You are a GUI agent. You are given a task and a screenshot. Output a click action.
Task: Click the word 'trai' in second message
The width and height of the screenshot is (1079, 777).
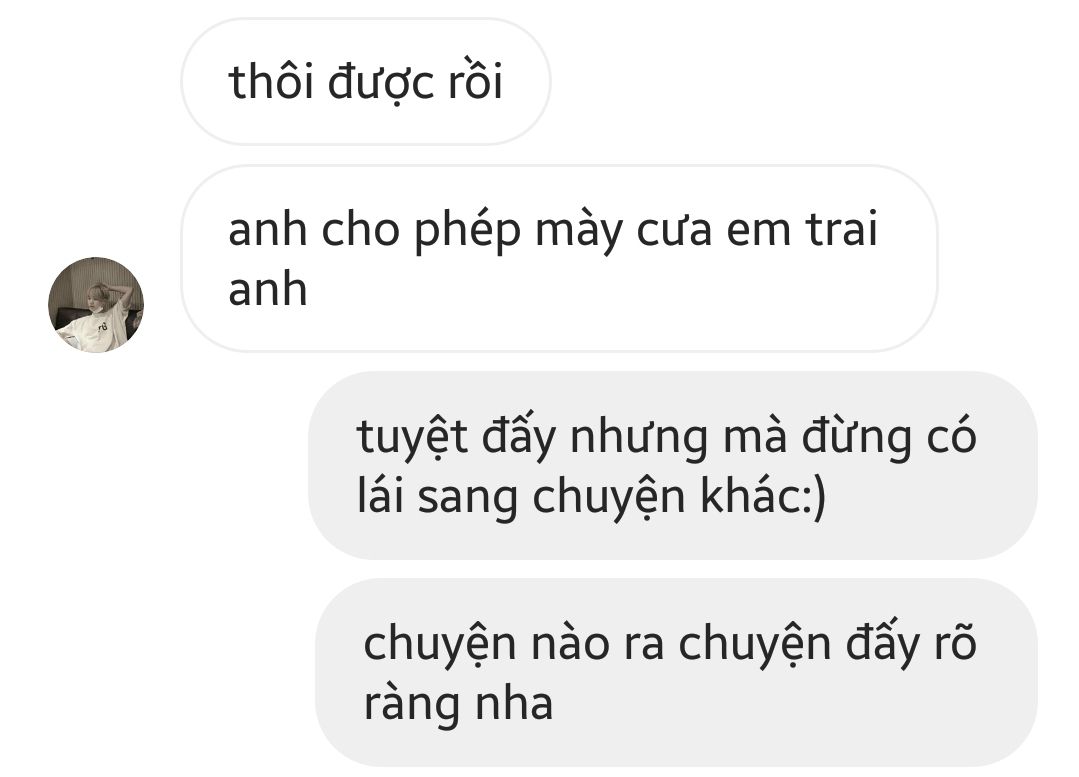tap(842, 228)
